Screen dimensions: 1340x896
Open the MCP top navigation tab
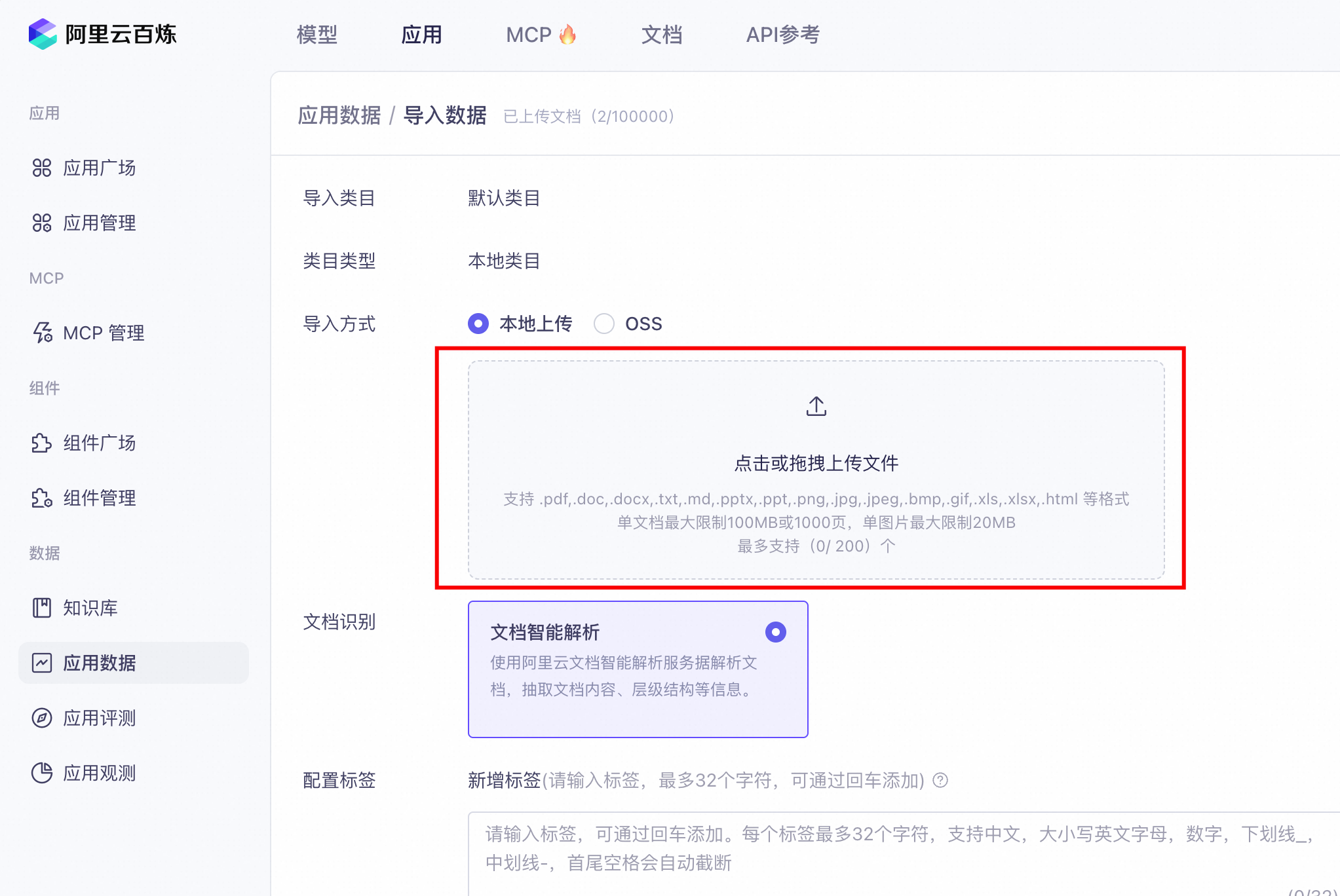point(540,34)
